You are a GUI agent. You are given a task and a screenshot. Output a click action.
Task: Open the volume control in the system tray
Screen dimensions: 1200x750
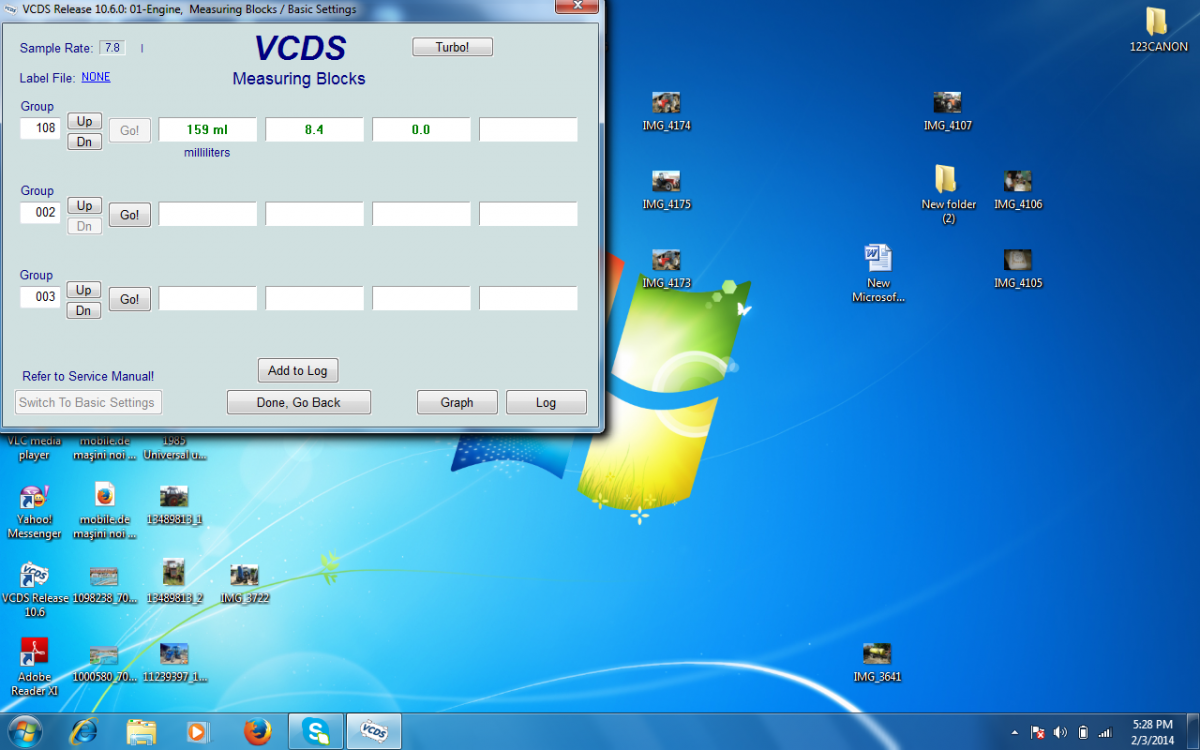tap(1060, 732)
